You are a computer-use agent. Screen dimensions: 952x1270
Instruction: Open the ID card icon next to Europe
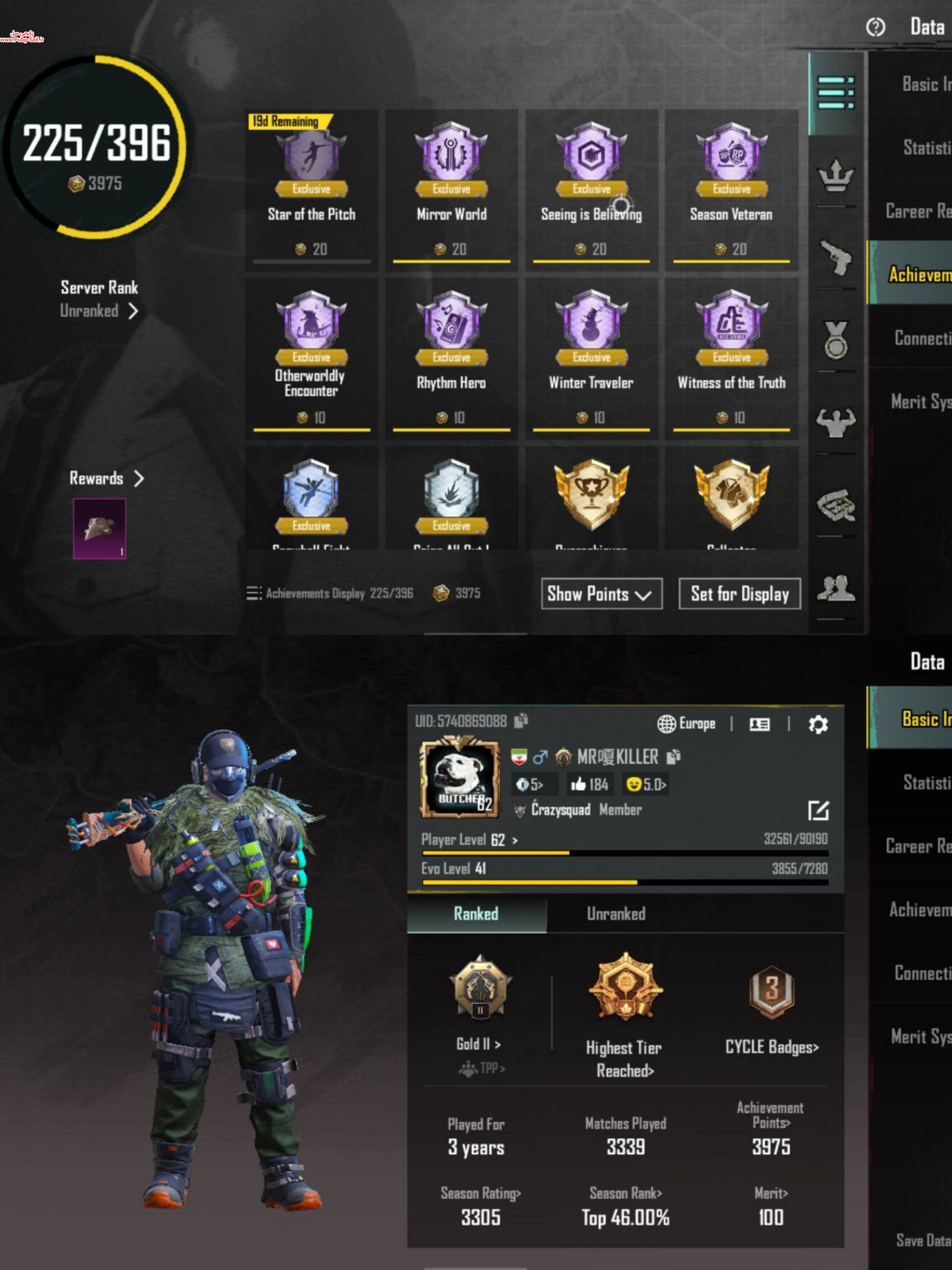click(x=760, y=724)
